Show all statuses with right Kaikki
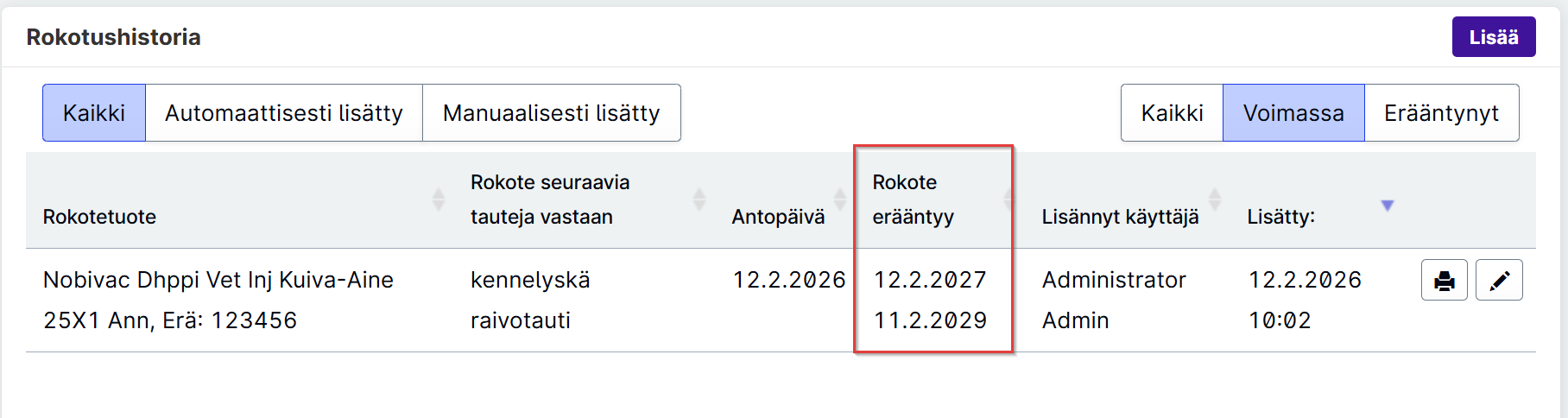The height and width of the screenshot is (418, 1568). [x=1173, y=113]
